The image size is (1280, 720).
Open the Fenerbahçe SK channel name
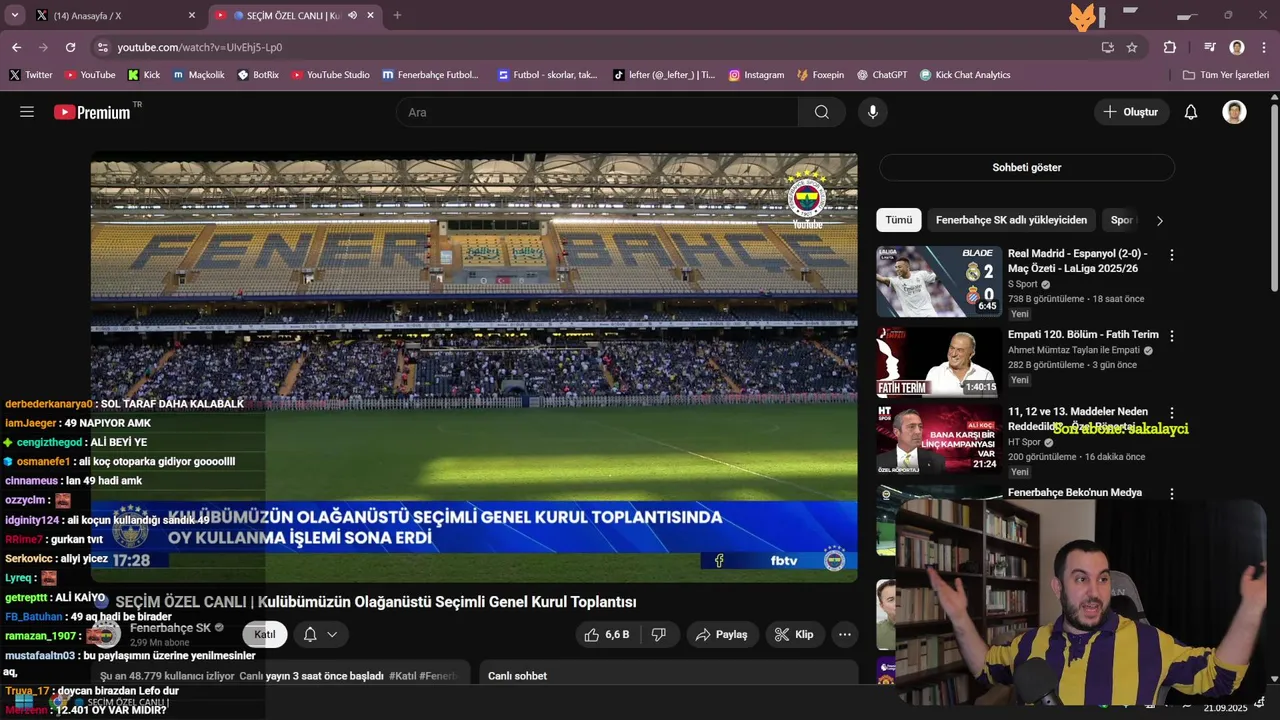(170, 628)
